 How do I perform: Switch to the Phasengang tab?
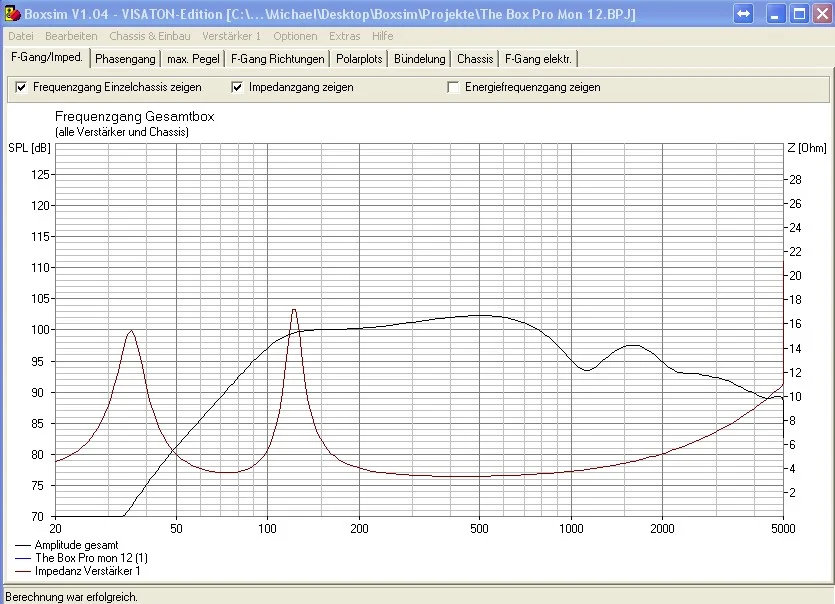point(124,58)
